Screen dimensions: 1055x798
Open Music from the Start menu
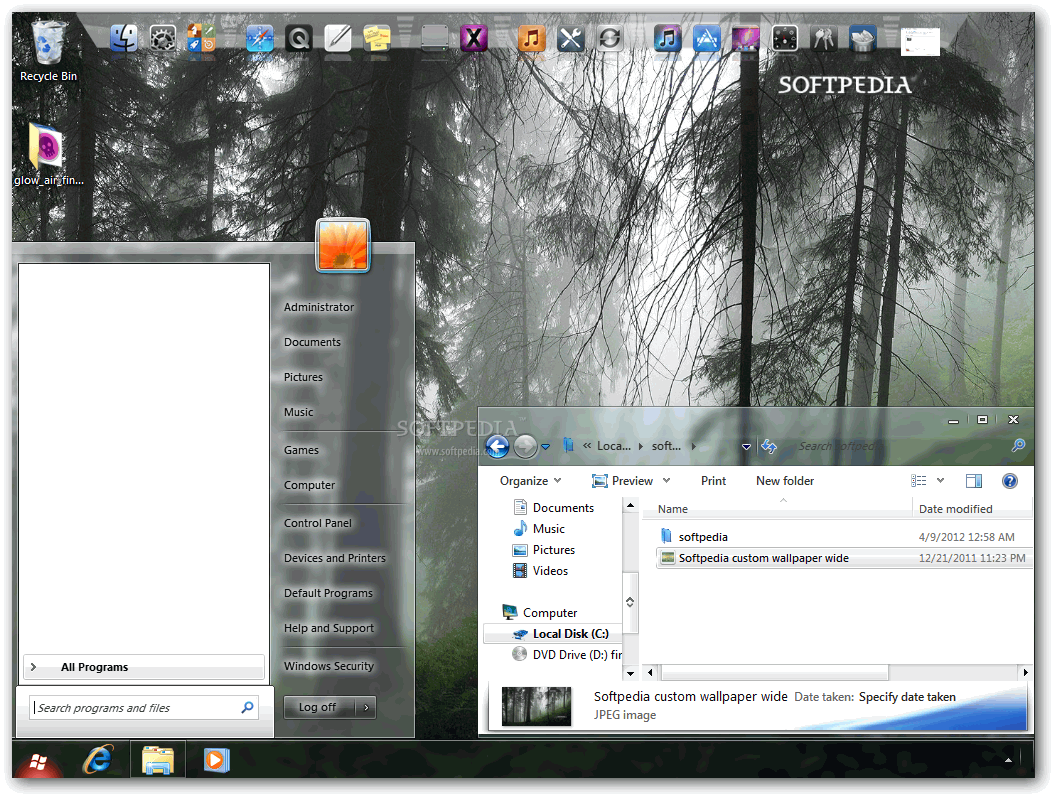click(x=298, y=412)
